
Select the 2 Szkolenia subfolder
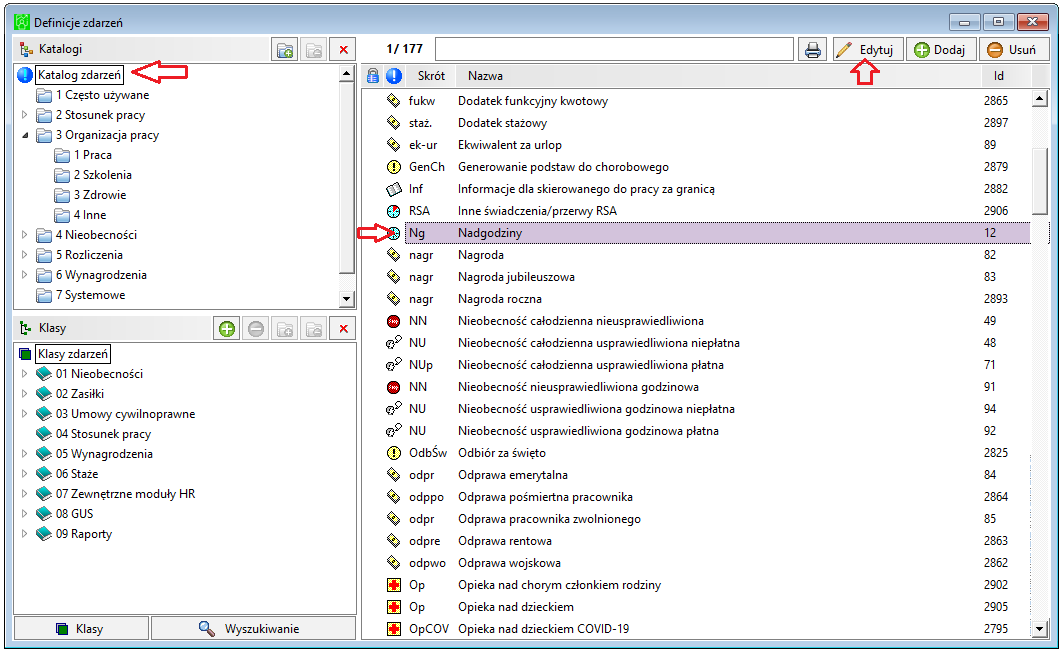(x=103, y=175)
